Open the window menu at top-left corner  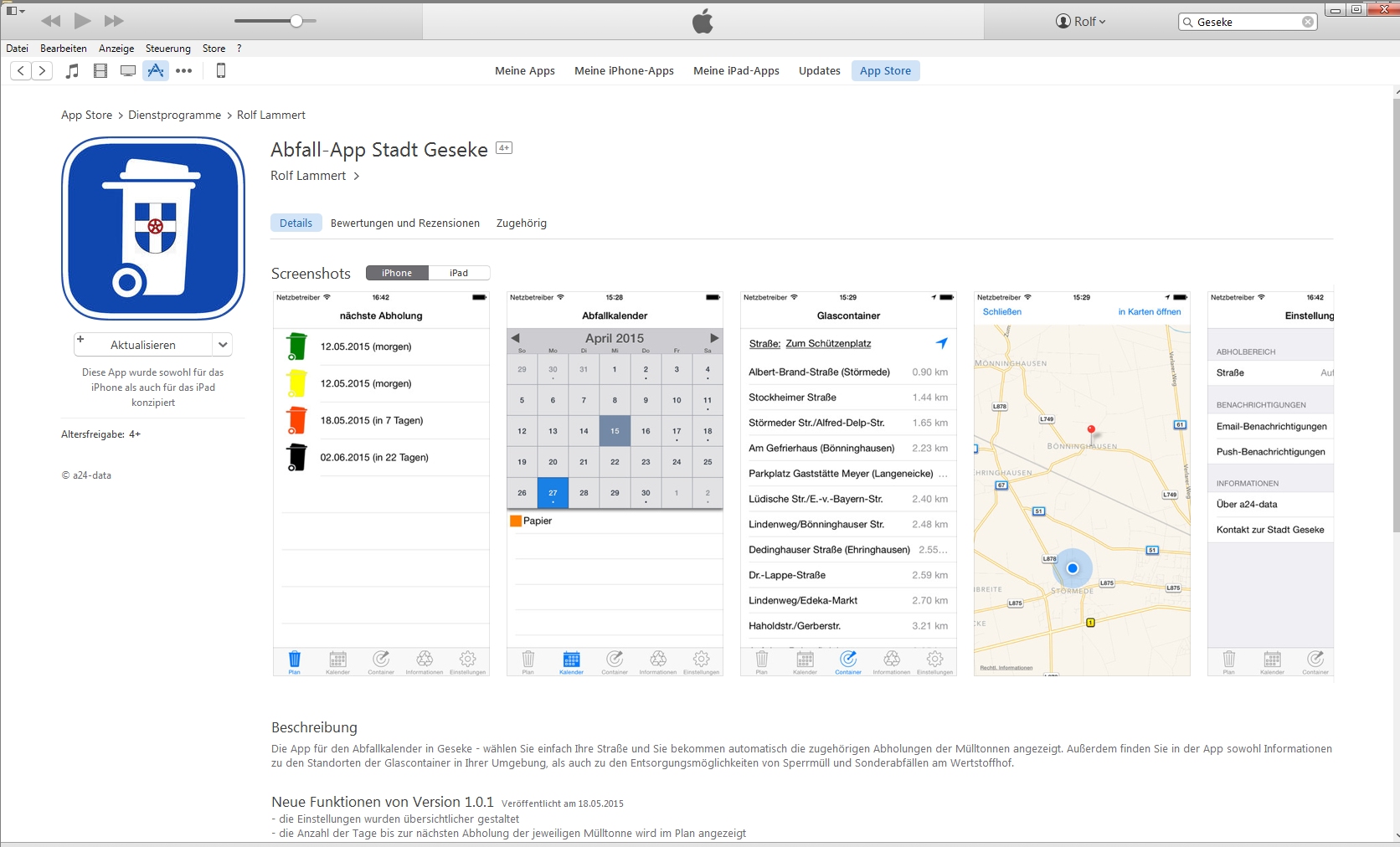[x=15, y=11]
